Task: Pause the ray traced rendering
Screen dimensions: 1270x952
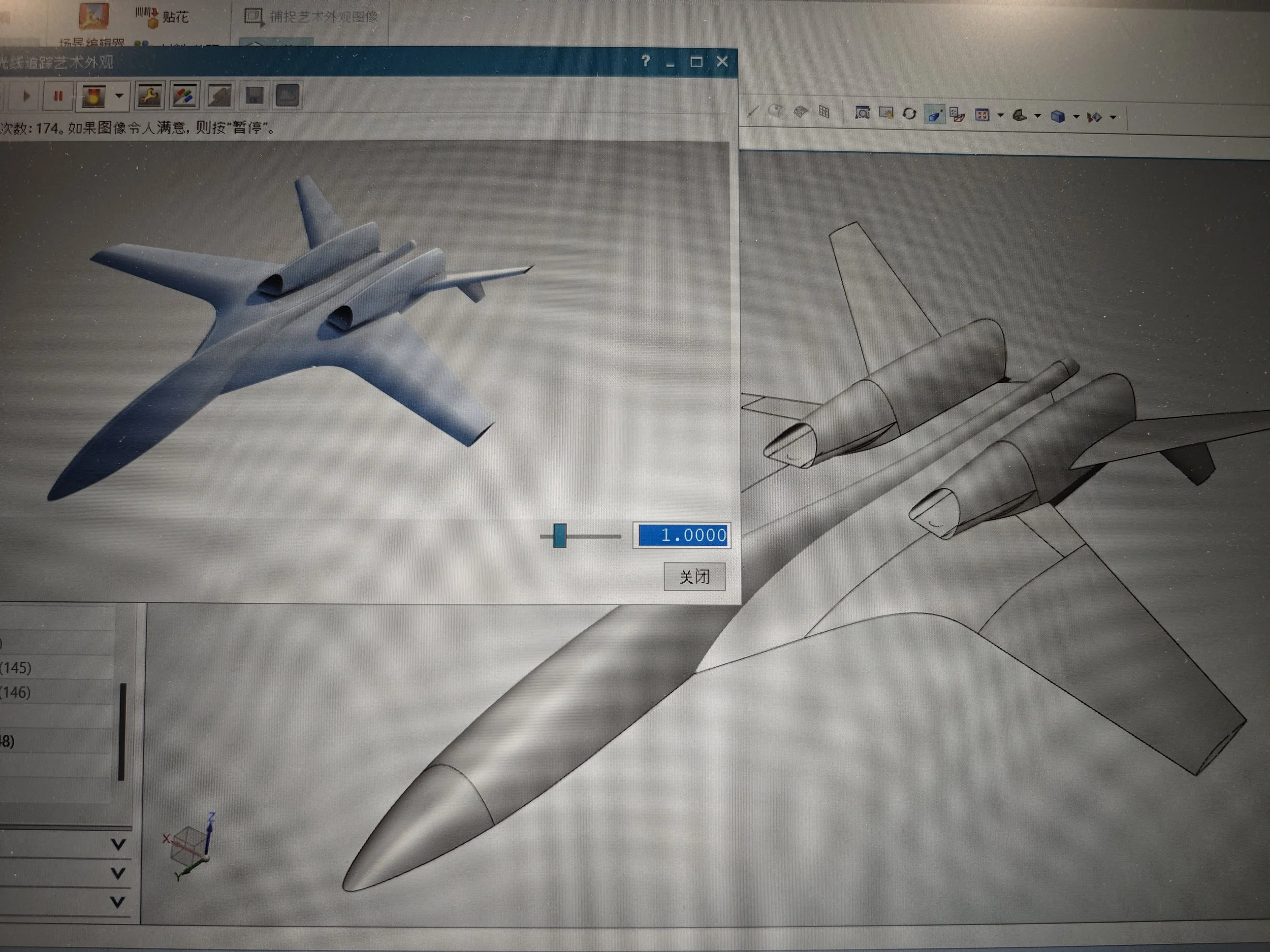Action: coord(58,96)
